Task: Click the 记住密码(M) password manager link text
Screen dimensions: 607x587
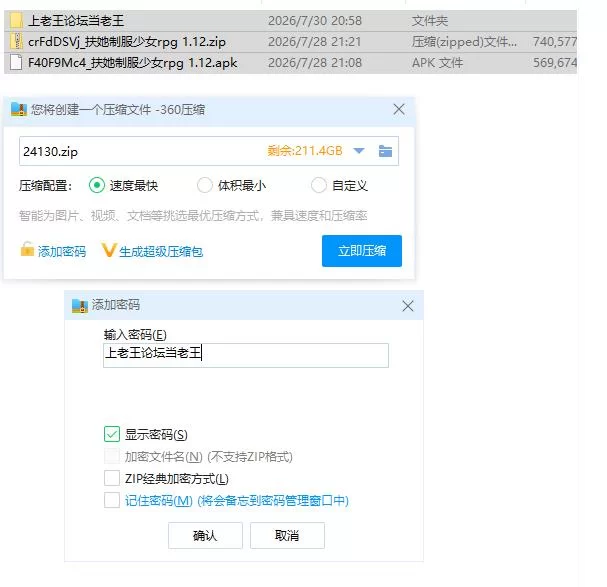Action: click(237, 501)
